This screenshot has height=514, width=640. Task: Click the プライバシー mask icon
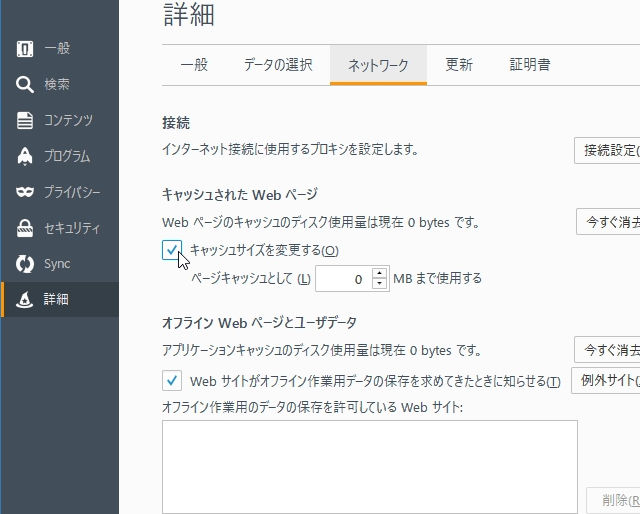click(x=25, y=192)
